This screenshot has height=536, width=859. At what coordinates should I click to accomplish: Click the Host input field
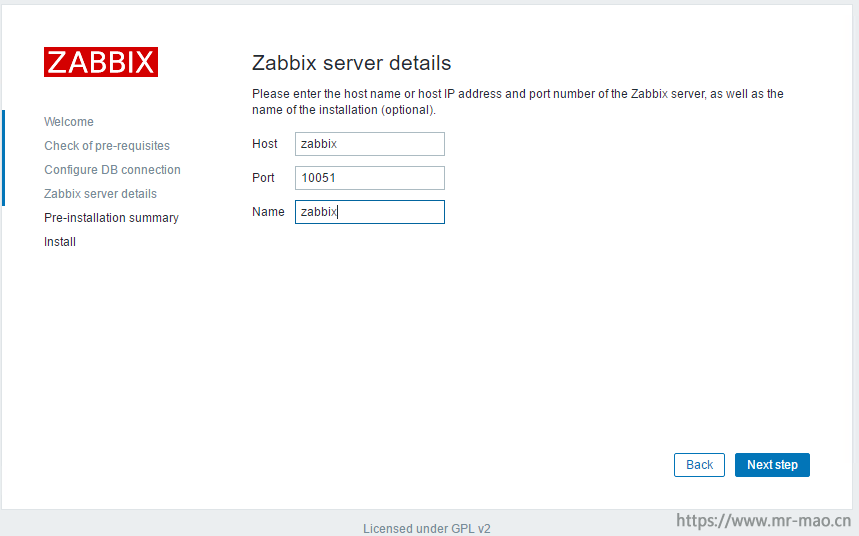pos(370,144)
